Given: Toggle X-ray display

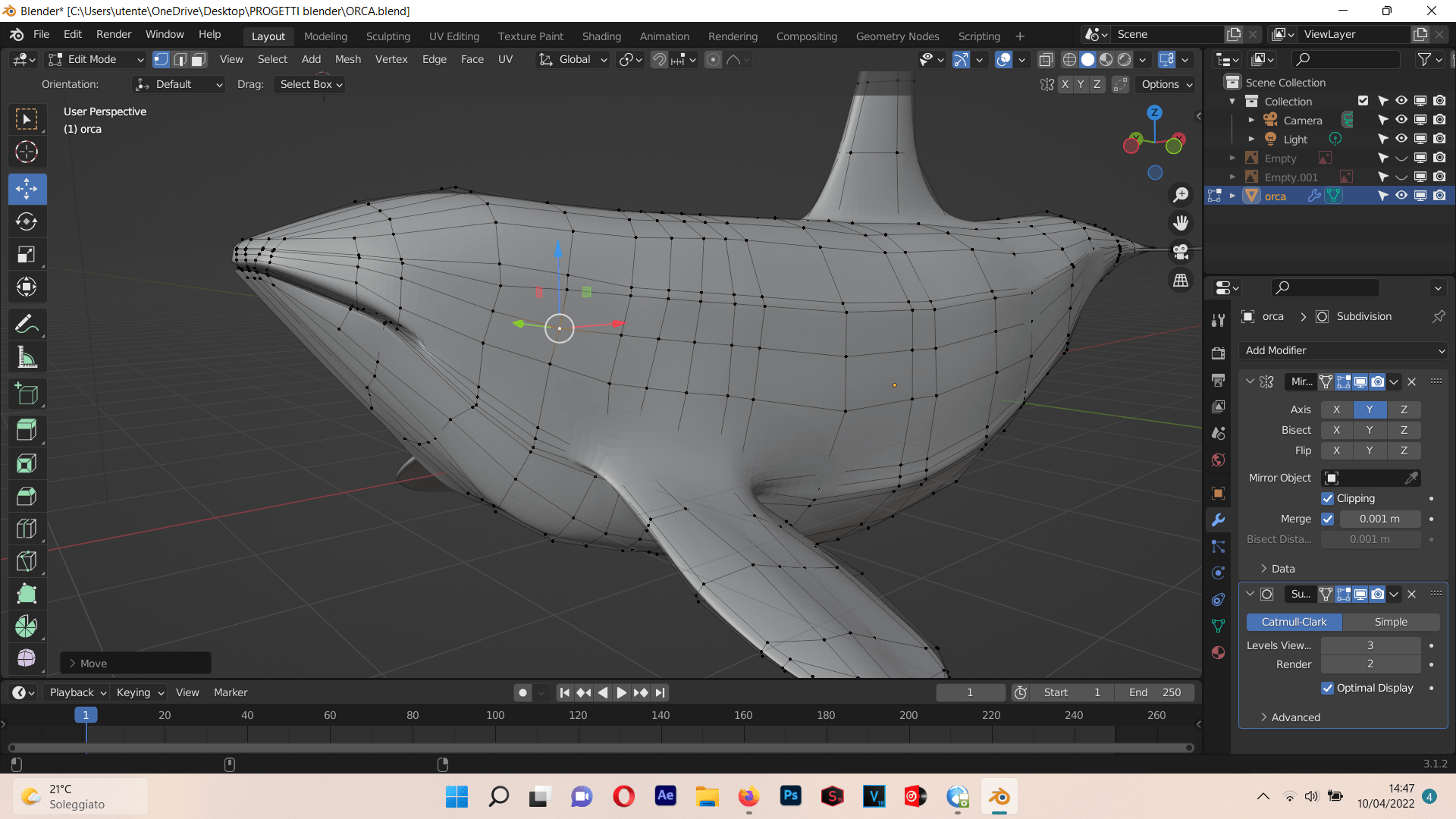Looking at the screenshot, I should 1046,59.
